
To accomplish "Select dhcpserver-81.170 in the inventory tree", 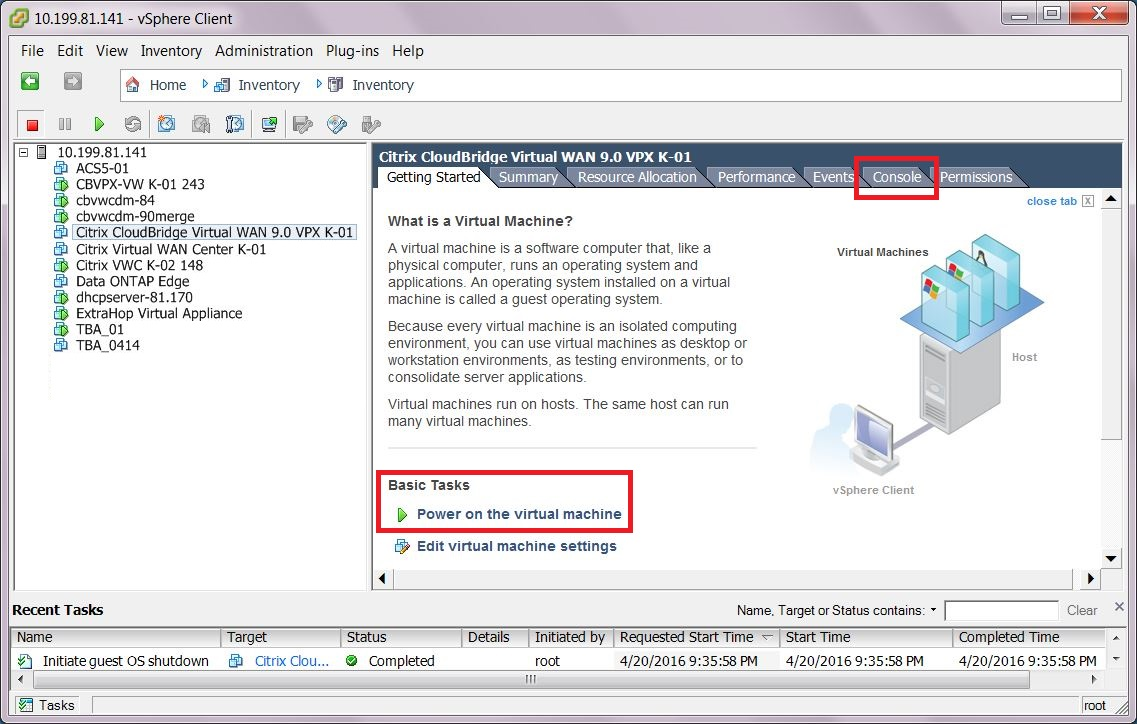I will 134,297.
